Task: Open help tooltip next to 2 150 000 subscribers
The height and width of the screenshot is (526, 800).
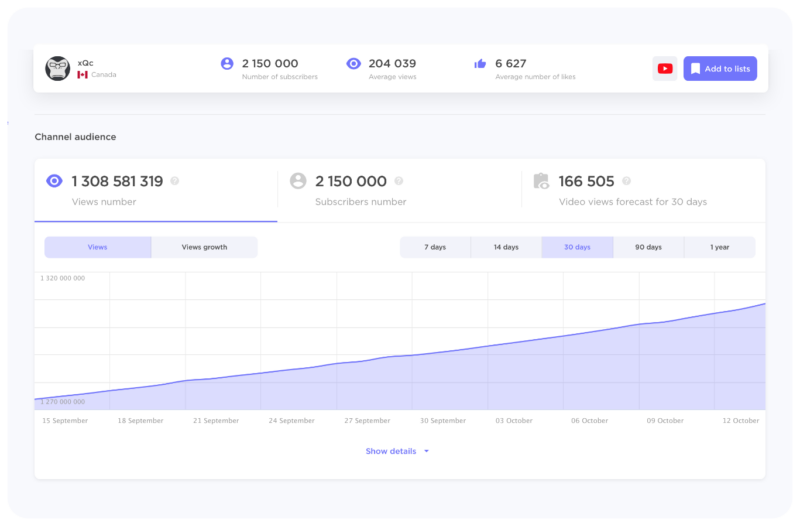Action: tap(399, 181)
